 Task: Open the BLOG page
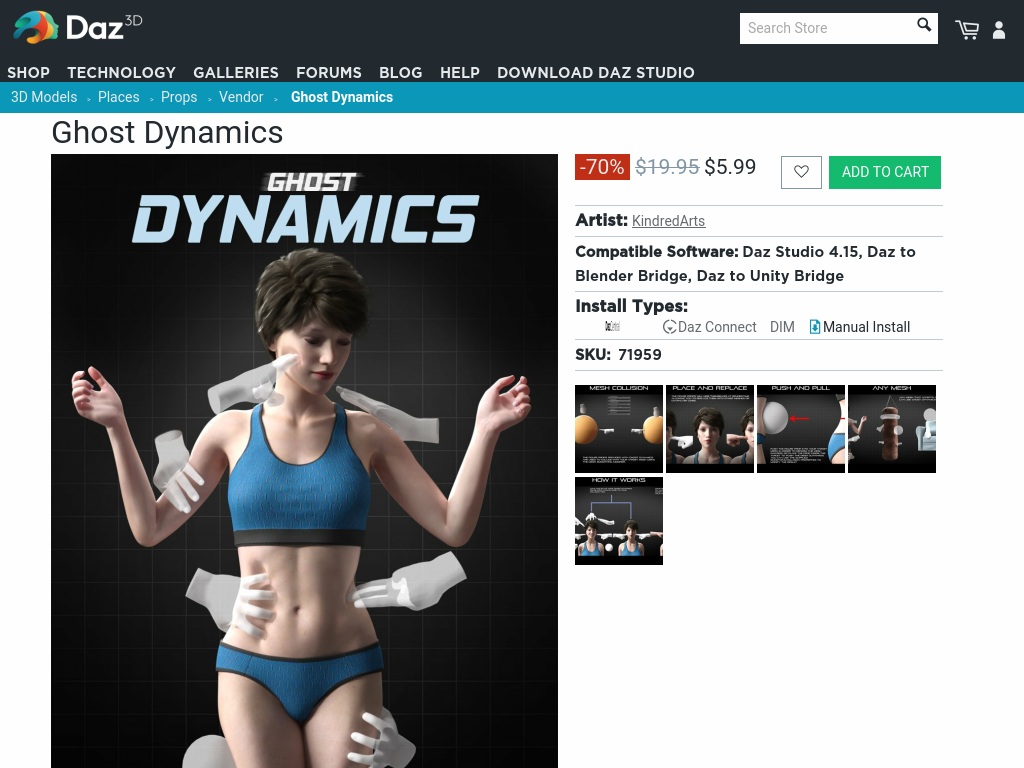click(400, 72)
